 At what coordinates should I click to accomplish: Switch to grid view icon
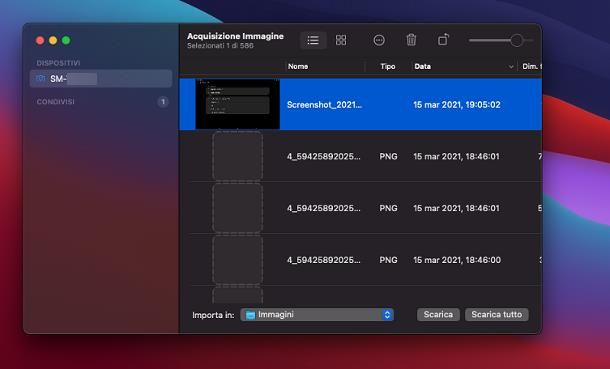pyautogui.click(x=341, y=40)
